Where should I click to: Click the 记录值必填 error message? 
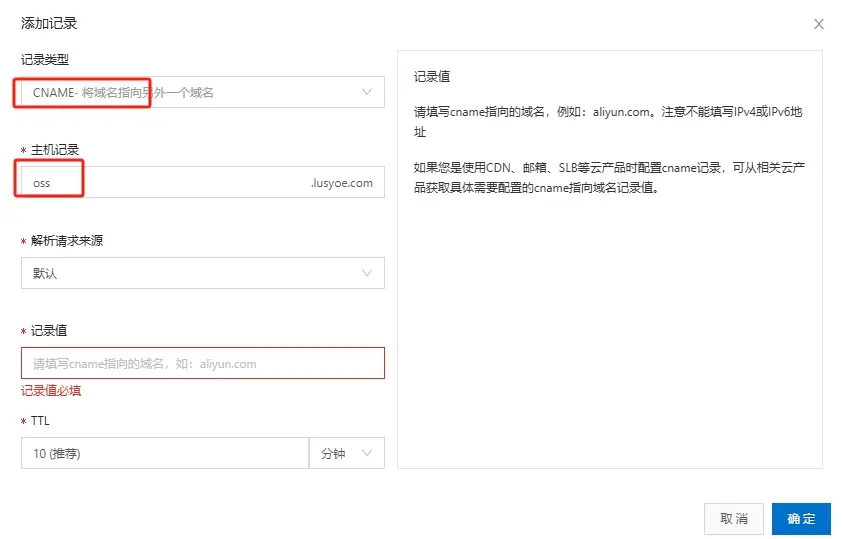(x=51, y=391)
